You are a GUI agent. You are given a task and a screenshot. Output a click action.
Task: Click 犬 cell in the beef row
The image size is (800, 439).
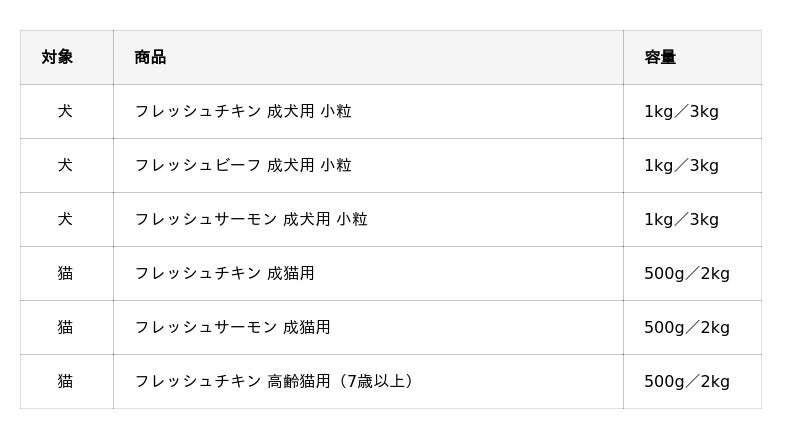tap(67, 165)
